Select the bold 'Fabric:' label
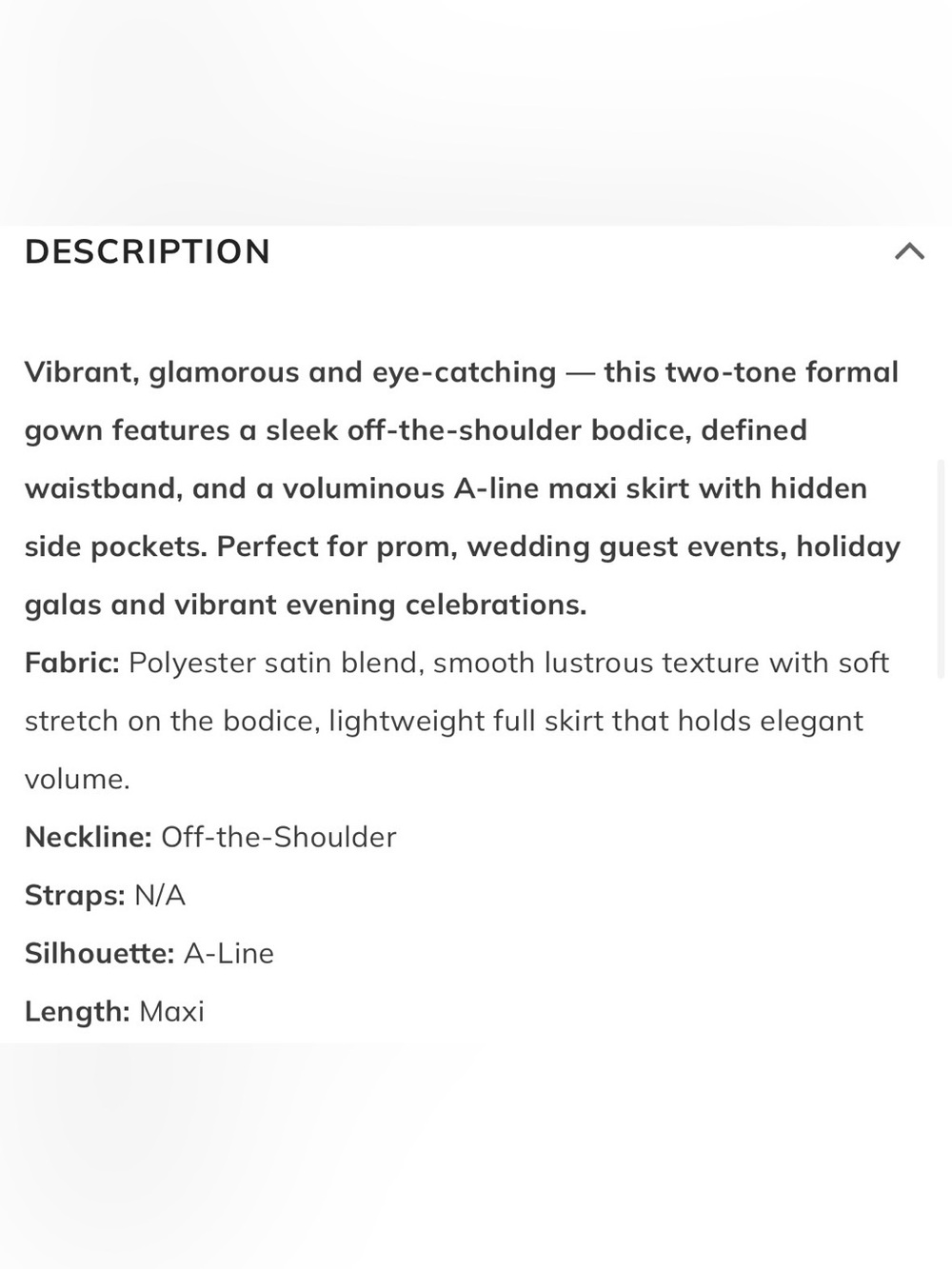The height and width of the screenshot is (1269, 952). (x=72, y=663)
